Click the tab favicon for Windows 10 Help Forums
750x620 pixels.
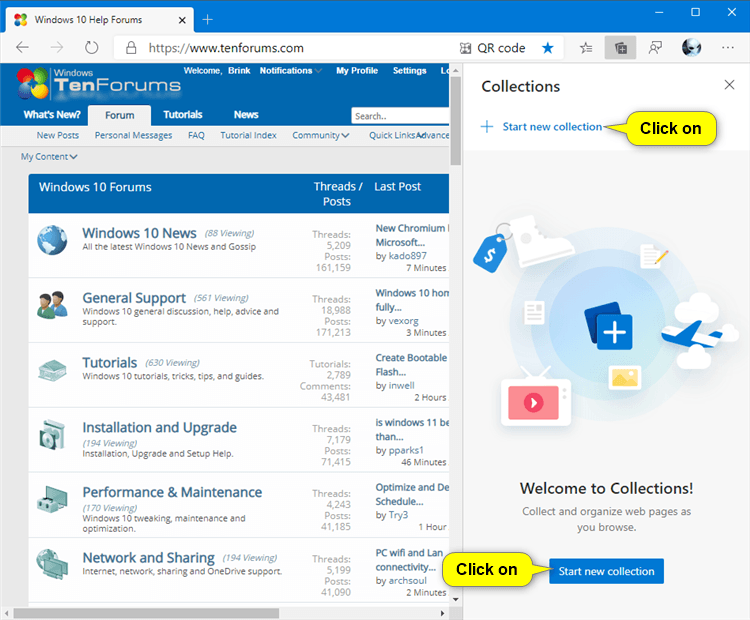pos(21,20)
